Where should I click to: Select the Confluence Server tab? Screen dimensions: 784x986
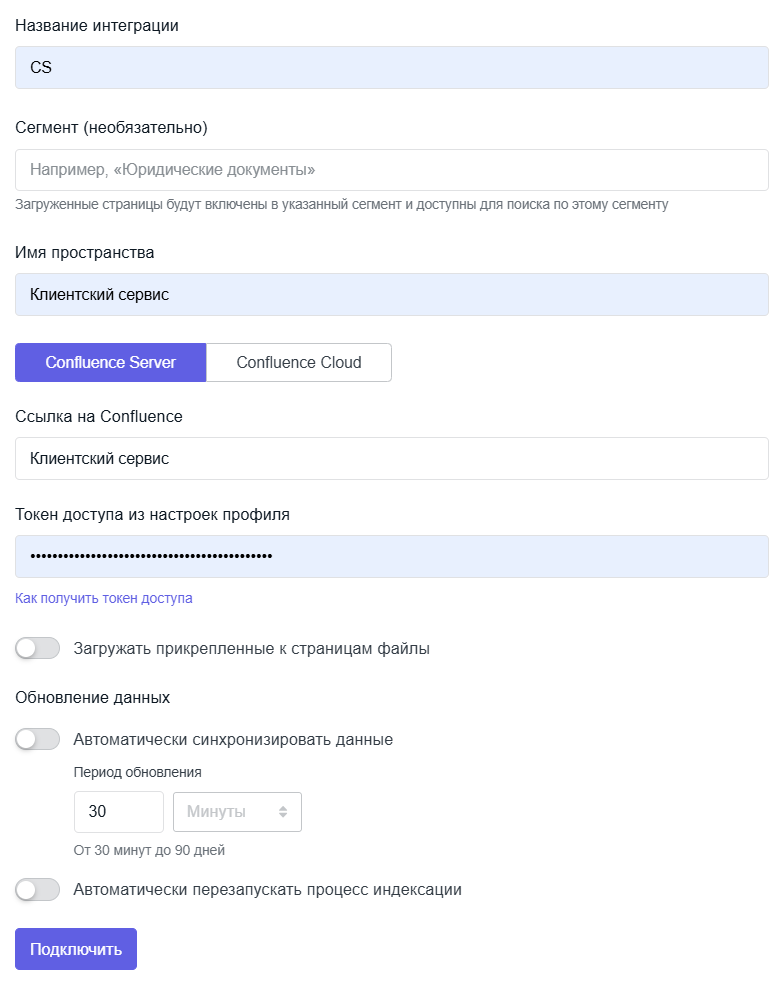click(111, 362)
